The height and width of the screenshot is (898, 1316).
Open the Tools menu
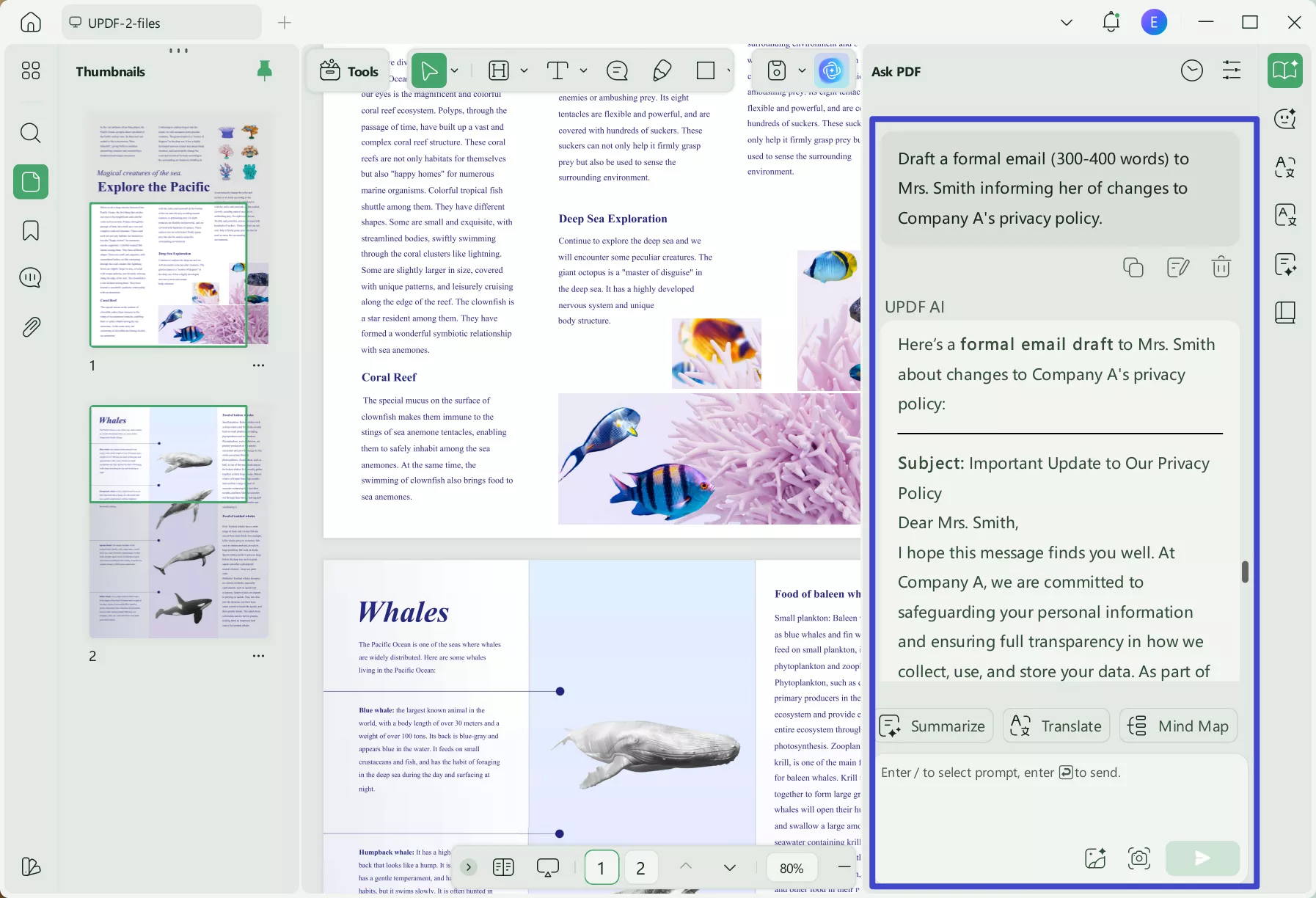(349, 70)
